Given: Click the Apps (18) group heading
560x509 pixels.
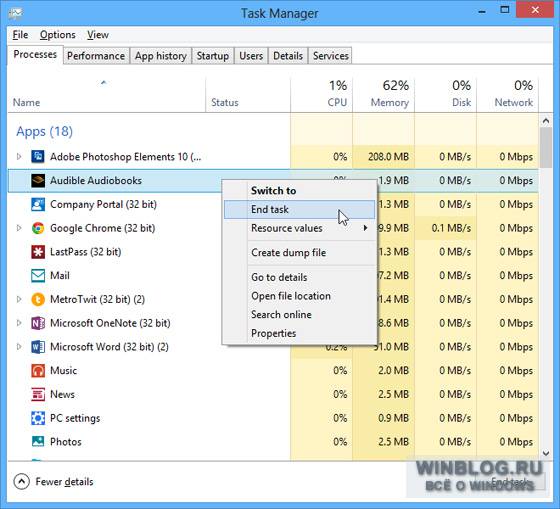Looking at the screenshot, I should click(44, 131).
